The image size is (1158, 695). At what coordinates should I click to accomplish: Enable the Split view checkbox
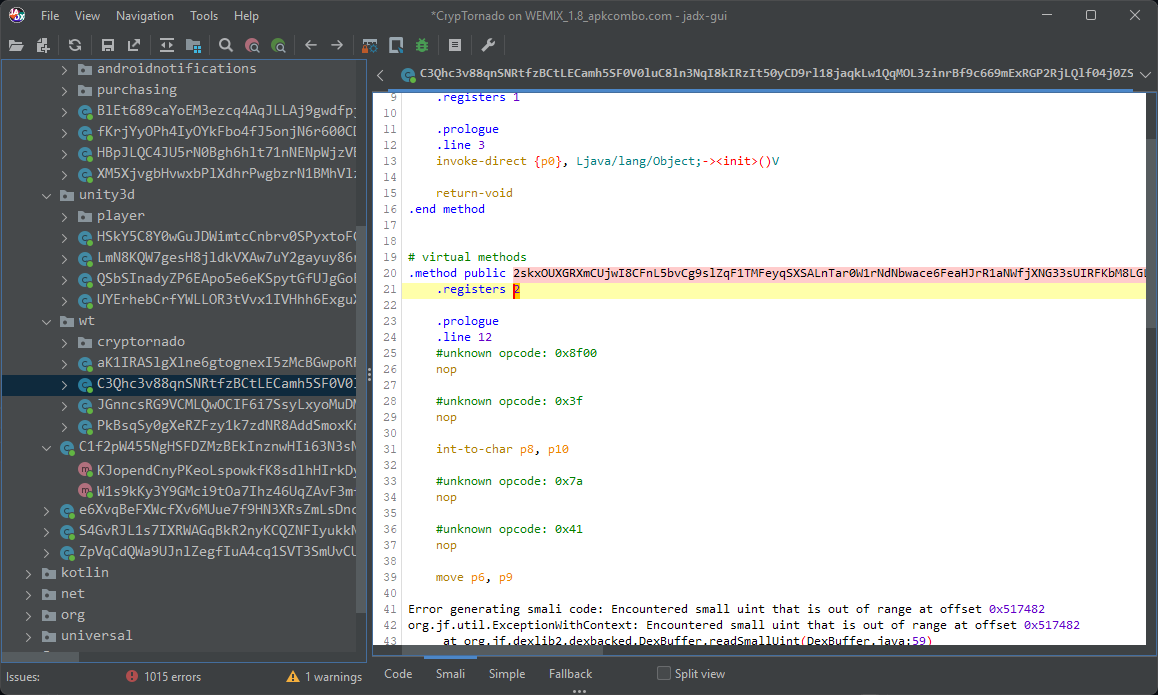[x=662, y=673]
